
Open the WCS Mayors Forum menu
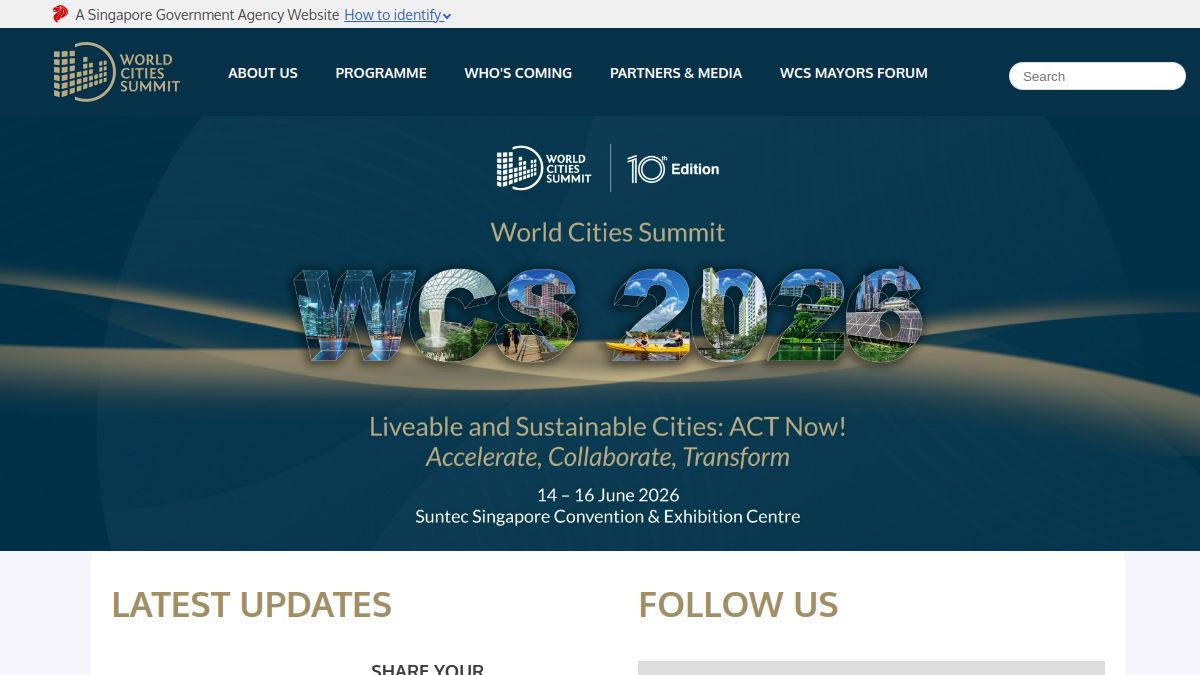tap(854, 73)
